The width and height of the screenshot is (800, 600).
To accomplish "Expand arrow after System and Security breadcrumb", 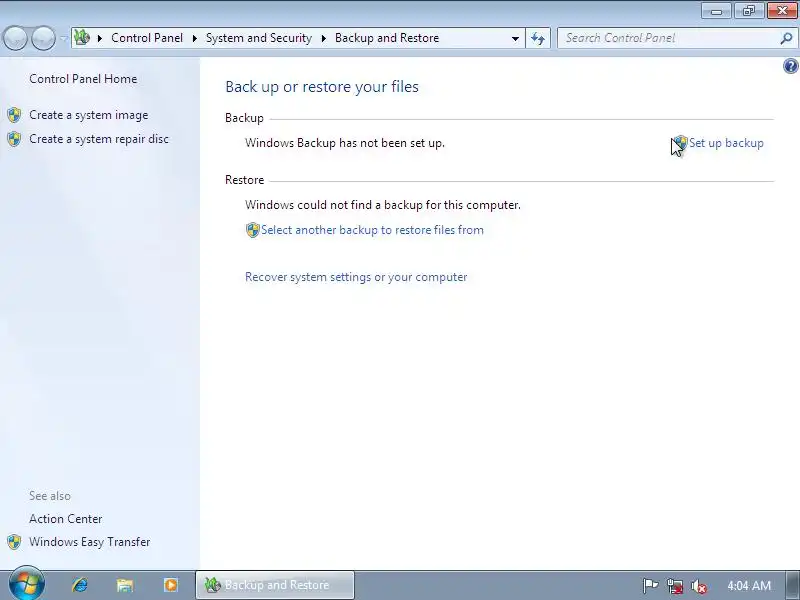I will click(323, 38).
